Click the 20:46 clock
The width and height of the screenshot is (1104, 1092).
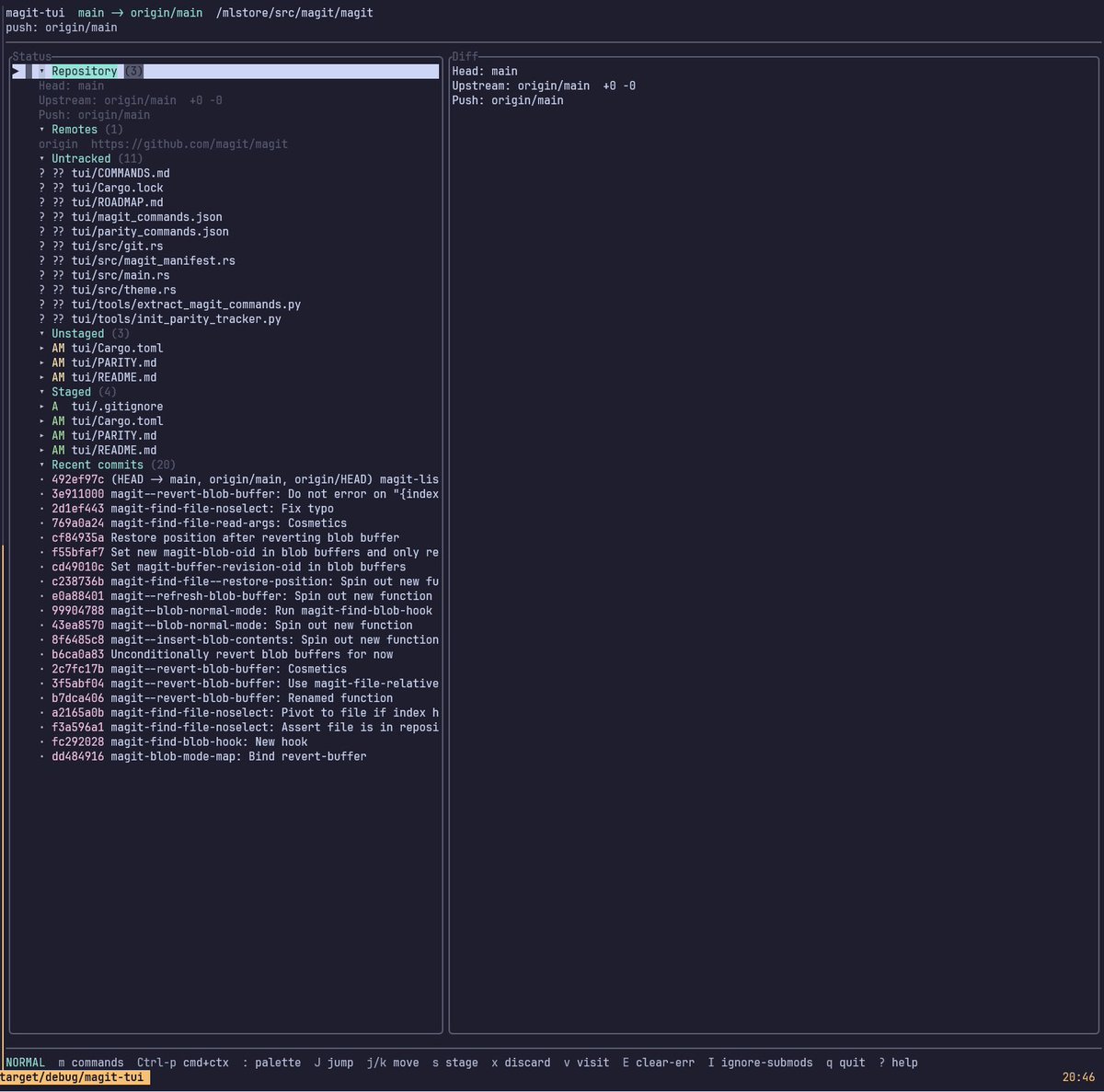[x=1078, y=1077]
